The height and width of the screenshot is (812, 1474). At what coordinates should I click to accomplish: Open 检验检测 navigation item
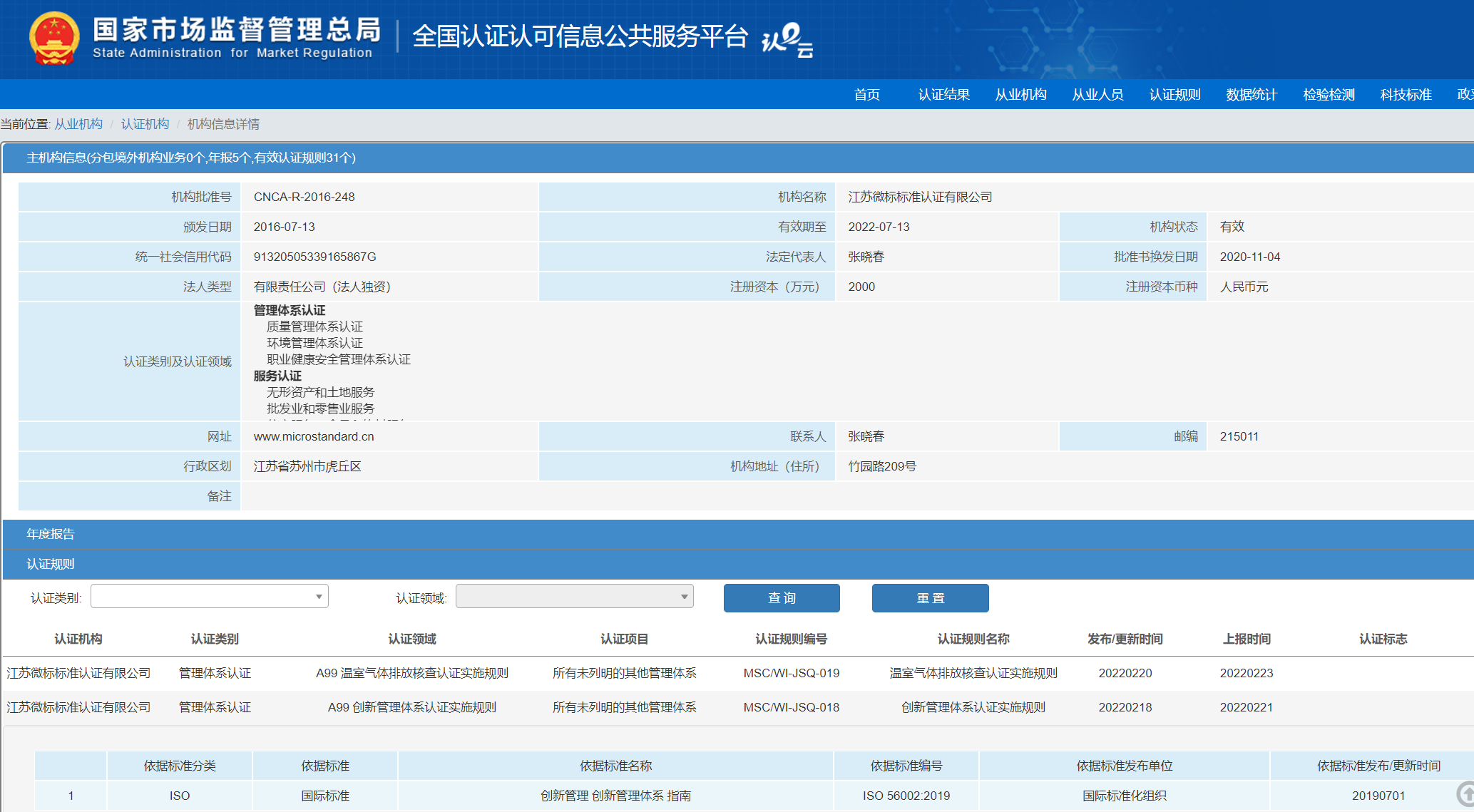click(x=1329, y=94)
